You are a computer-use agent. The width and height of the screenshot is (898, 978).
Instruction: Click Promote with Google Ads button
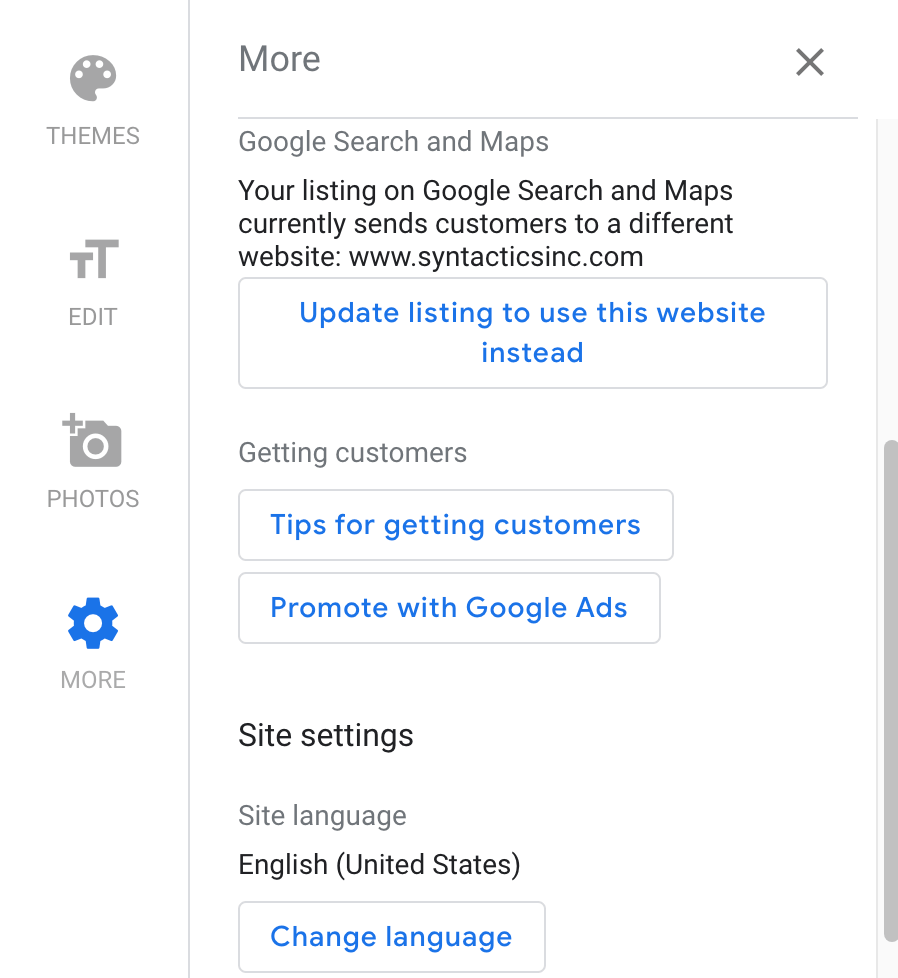449,608
